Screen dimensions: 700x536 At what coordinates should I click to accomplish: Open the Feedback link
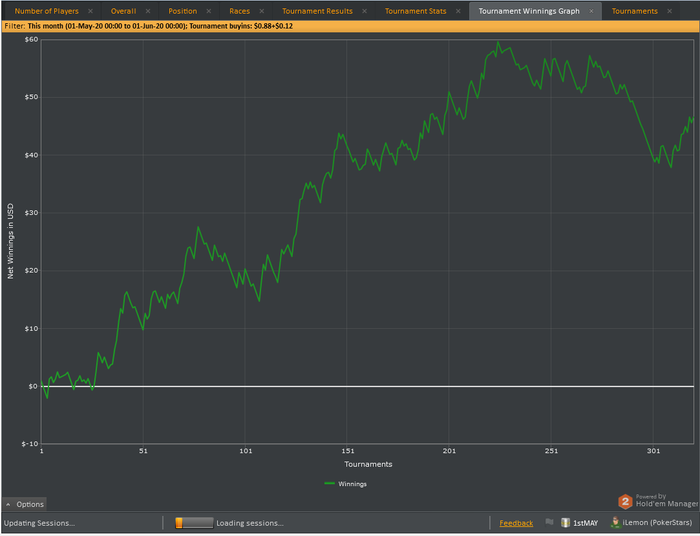[516, 523]
